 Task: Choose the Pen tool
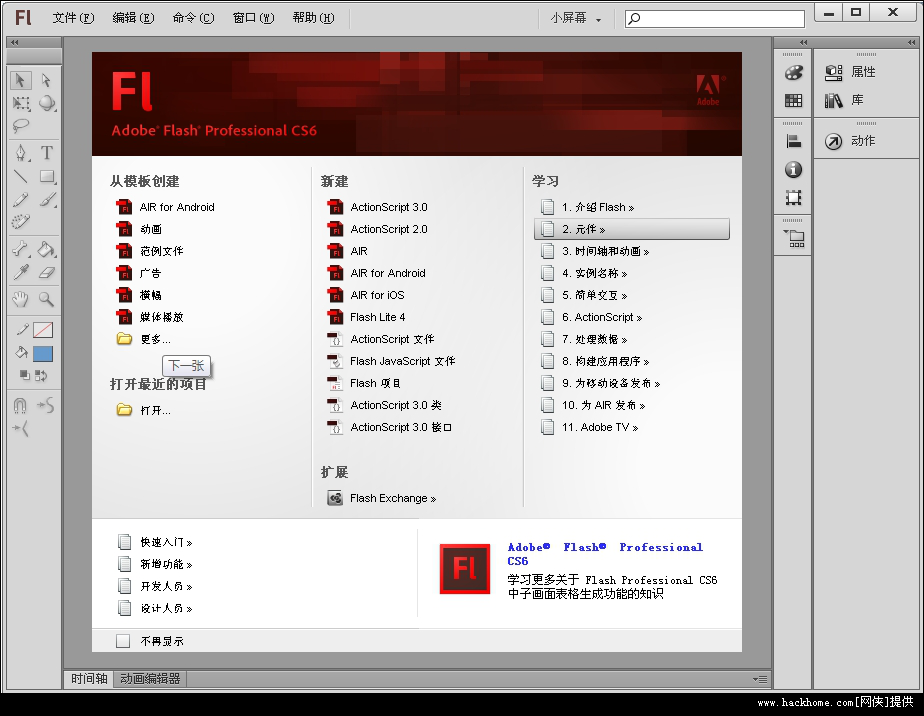click(21, 153)
